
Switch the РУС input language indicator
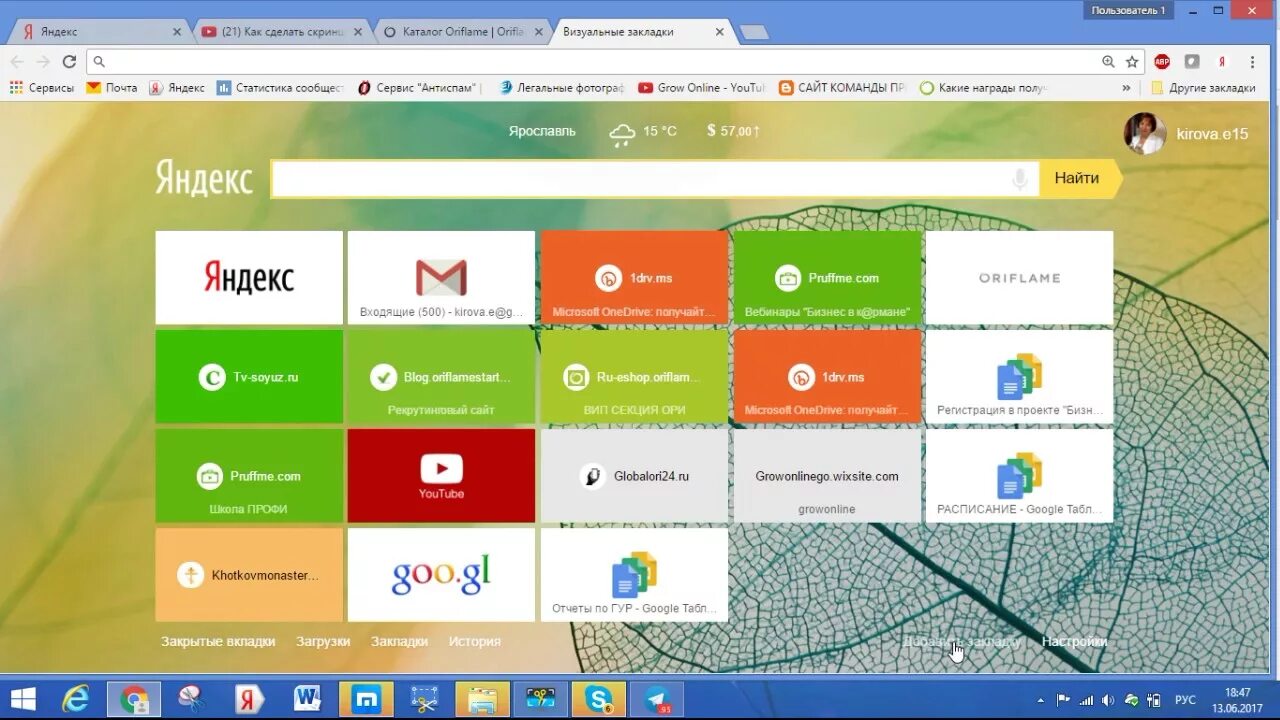pos(1185,700)
